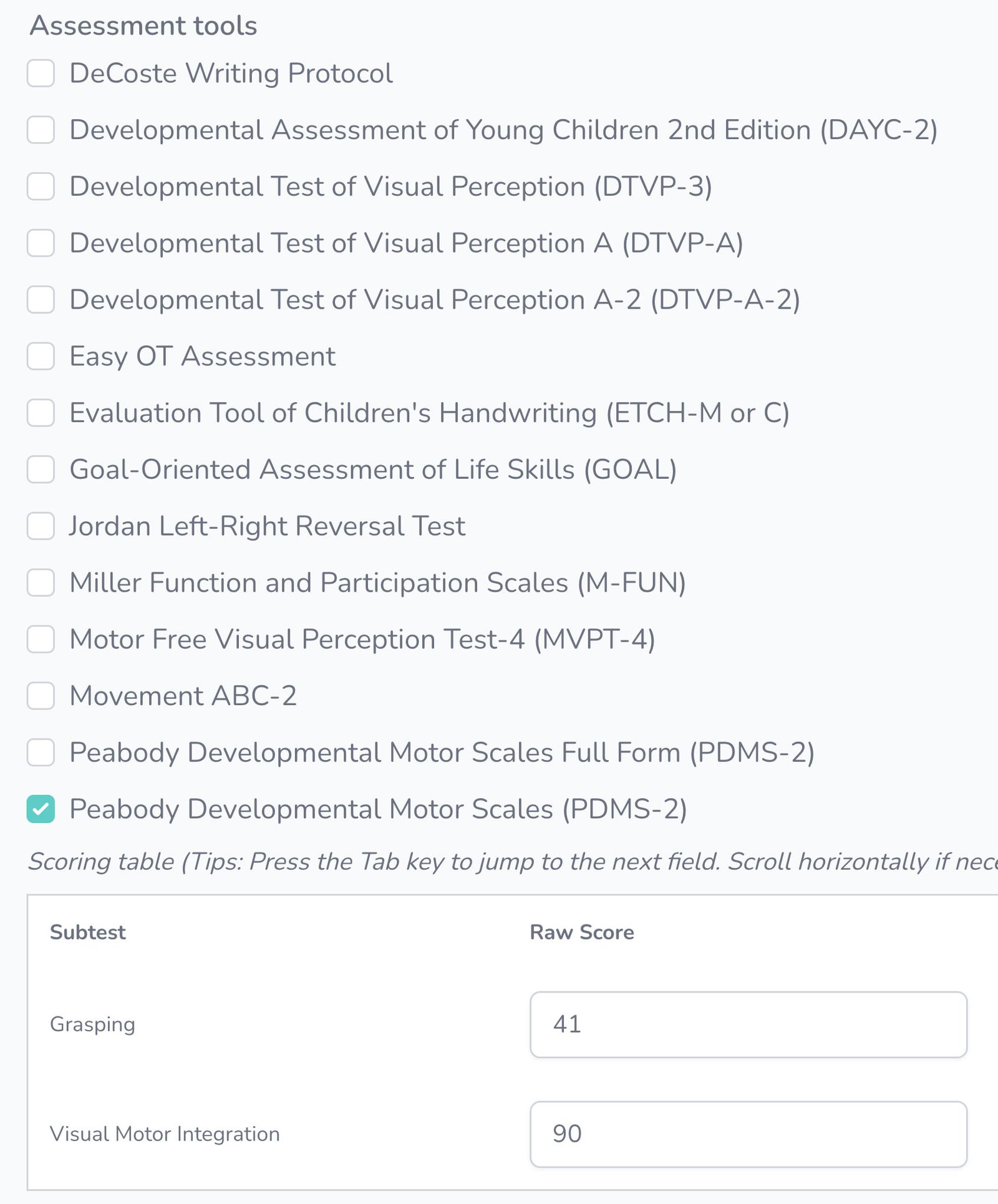Check Developmental Test of Visual Perception A

pyautogui.click(x=41, y=243)
